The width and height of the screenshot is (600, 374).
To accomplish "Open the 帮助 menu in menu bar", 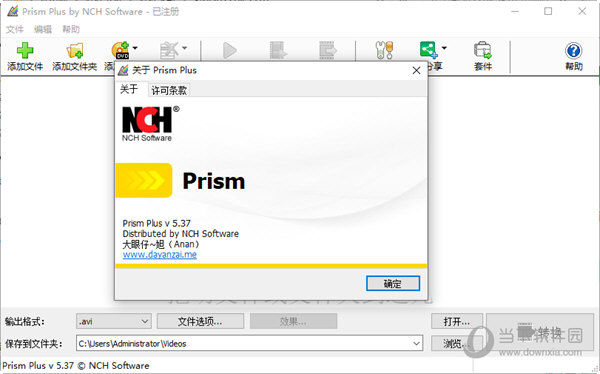I will [71, 29].
